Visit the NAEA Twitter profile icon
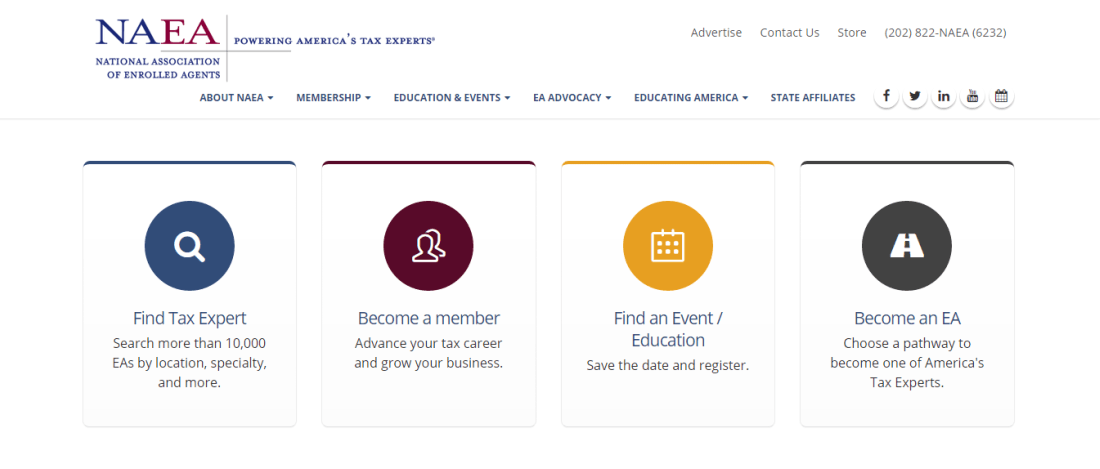 pyautogui.click(x=915, y=96)
